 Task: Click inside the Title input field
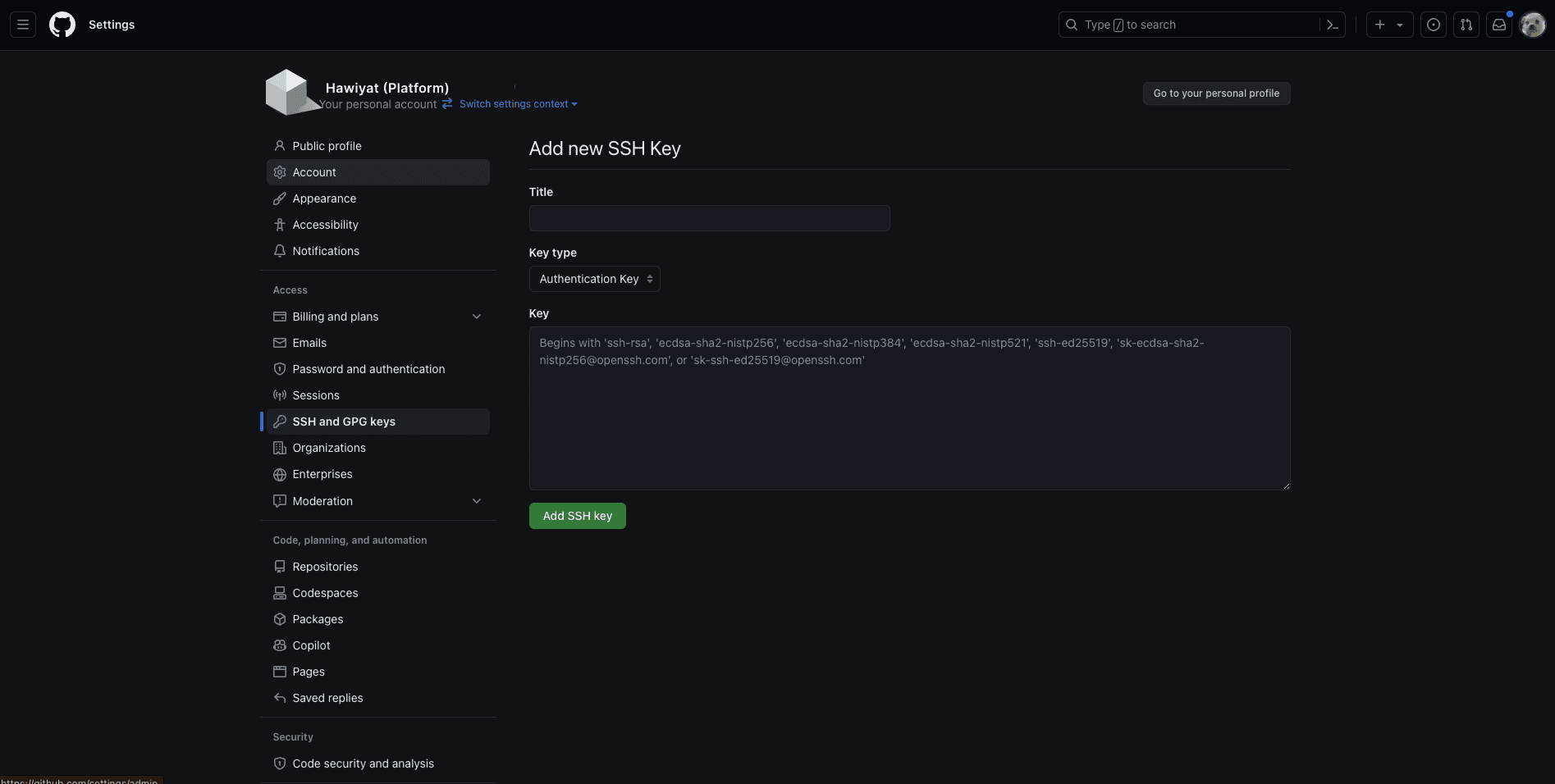pos(709,218)
